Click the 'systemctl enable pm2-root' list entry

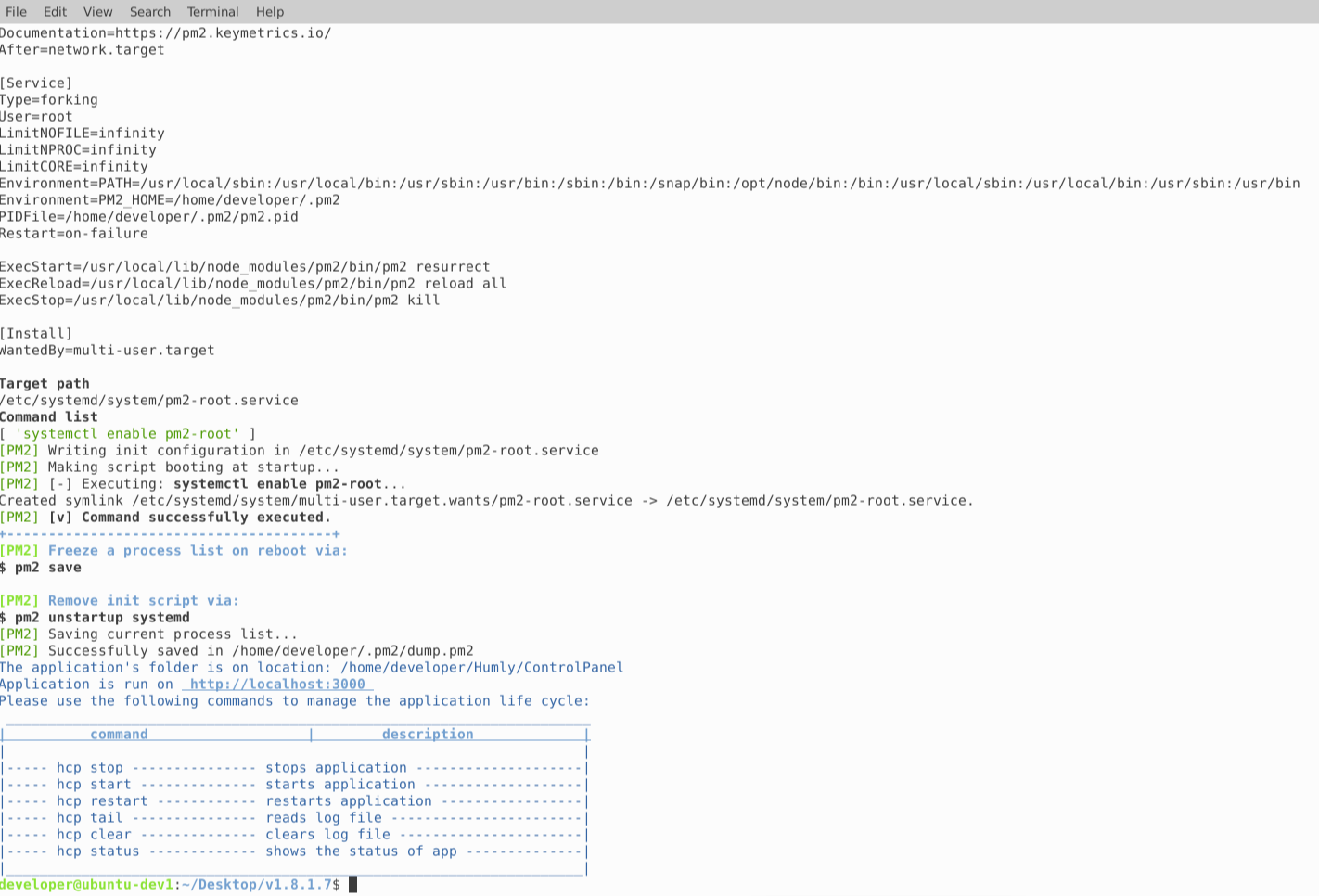pos(127,434)
